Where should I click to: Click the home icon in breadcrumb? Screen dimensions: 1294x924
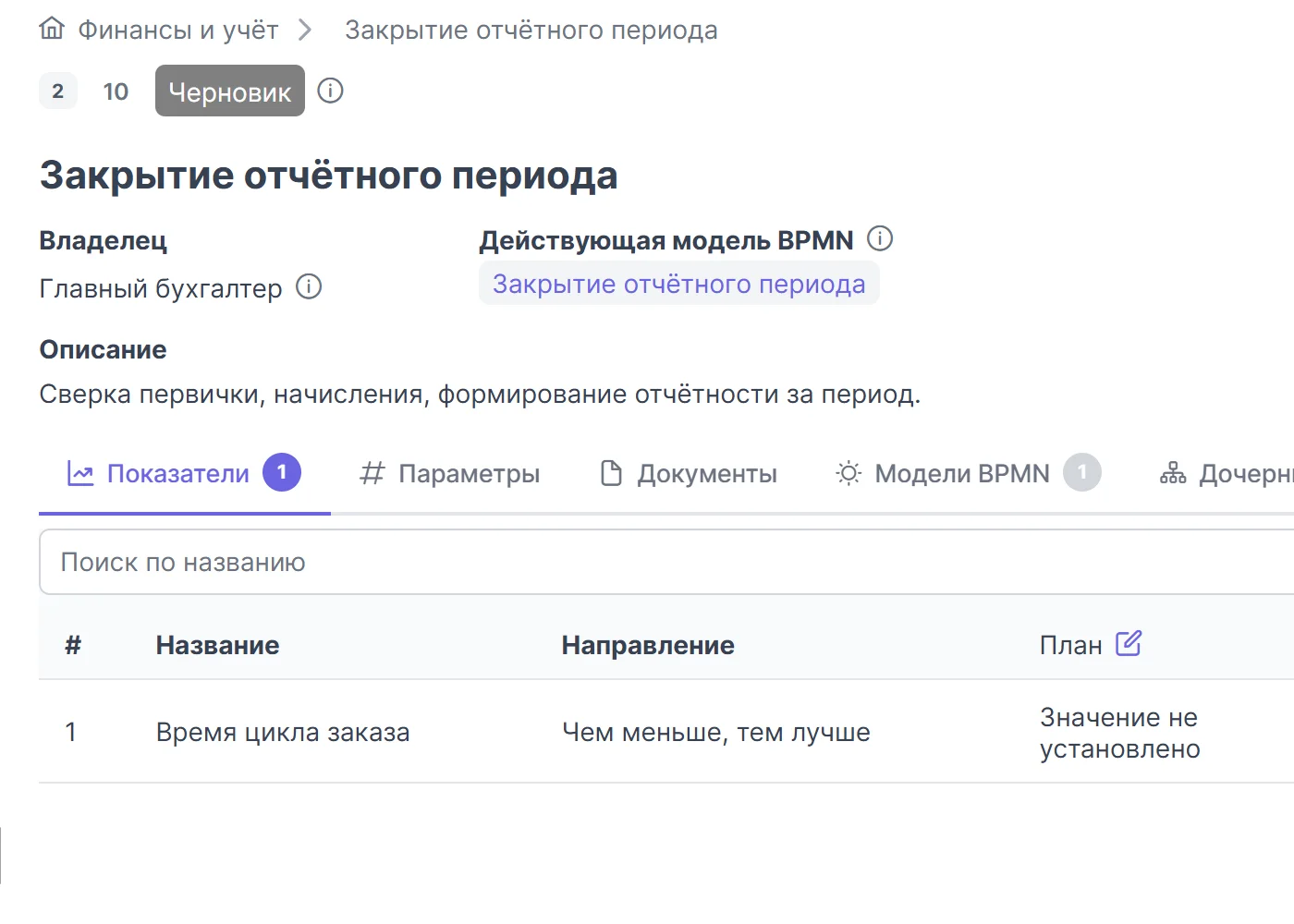click(52, 29)
